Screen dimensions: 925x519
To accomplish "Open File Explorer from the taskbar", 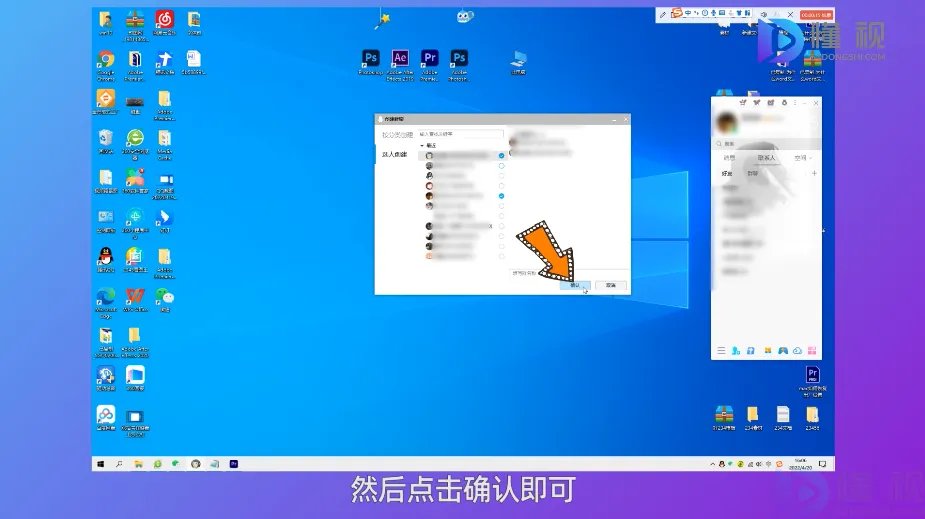I will click(138, 464).
